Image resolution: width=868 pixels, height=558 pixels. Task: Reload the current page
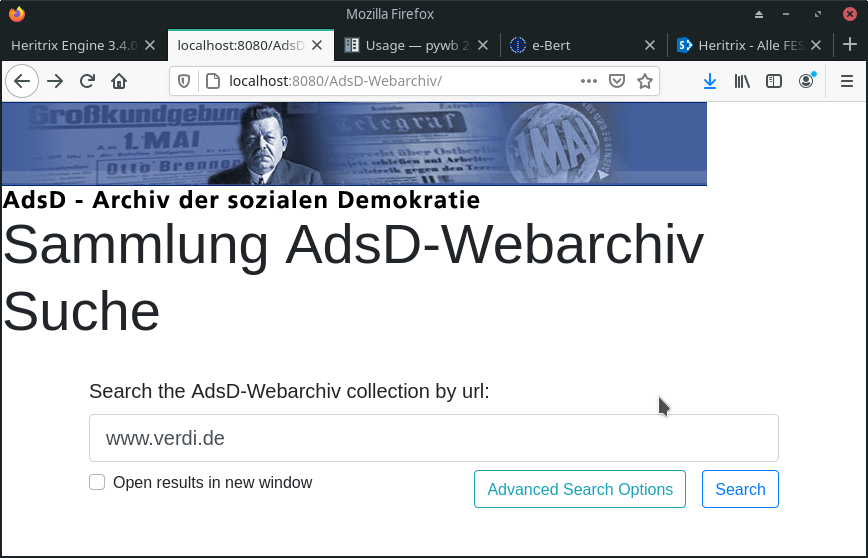[87, 81]
